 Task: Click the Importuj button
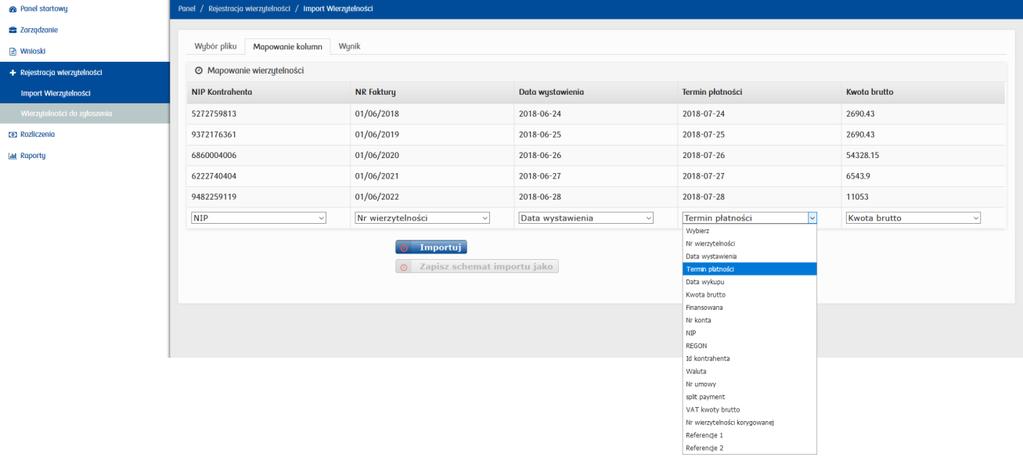pyautogui.click(x=431, y=248)
